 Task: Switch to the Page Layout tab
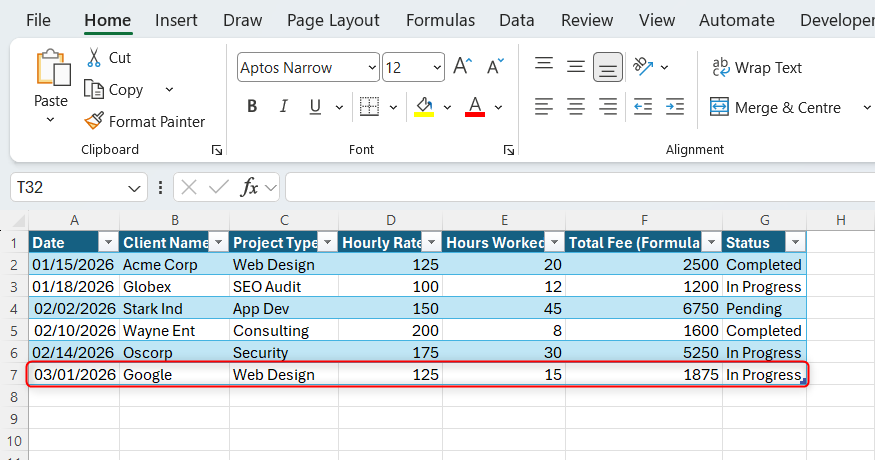pyautogui.click(x=333, y=21)
